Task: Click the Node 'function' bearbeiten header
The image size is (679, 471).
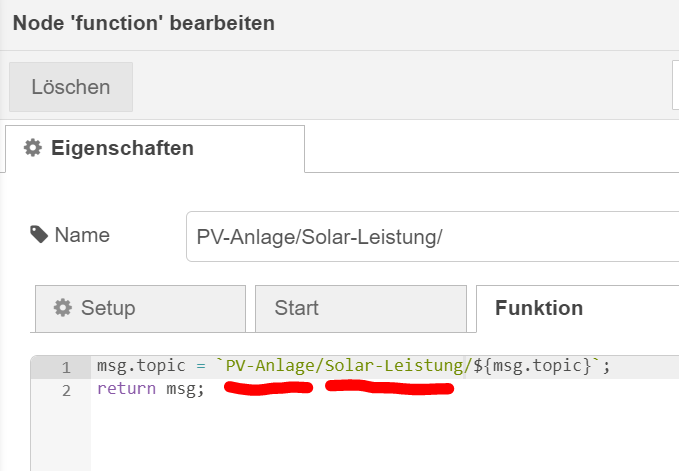Action: [x=144, y=23]
